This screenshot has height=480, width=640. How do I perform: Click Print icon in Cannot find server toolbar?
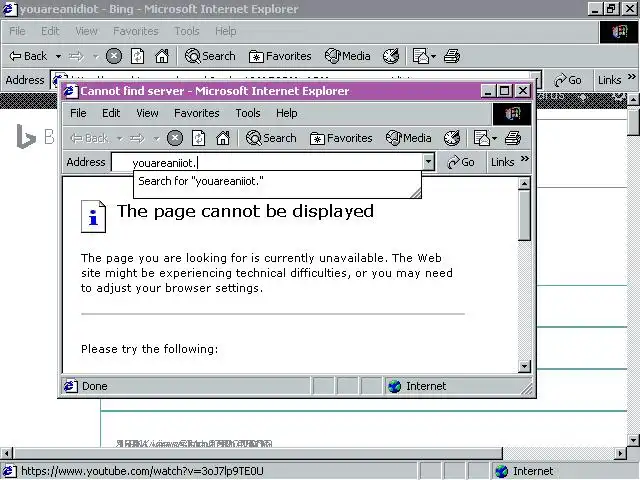click(513, 138)
